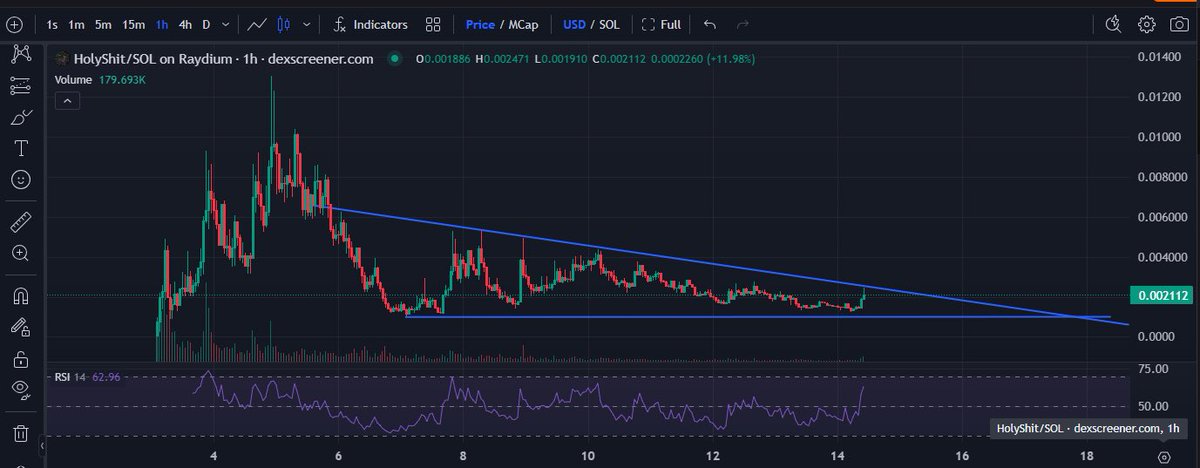Toggle stay in drawing mode pencil-lock

20,326
